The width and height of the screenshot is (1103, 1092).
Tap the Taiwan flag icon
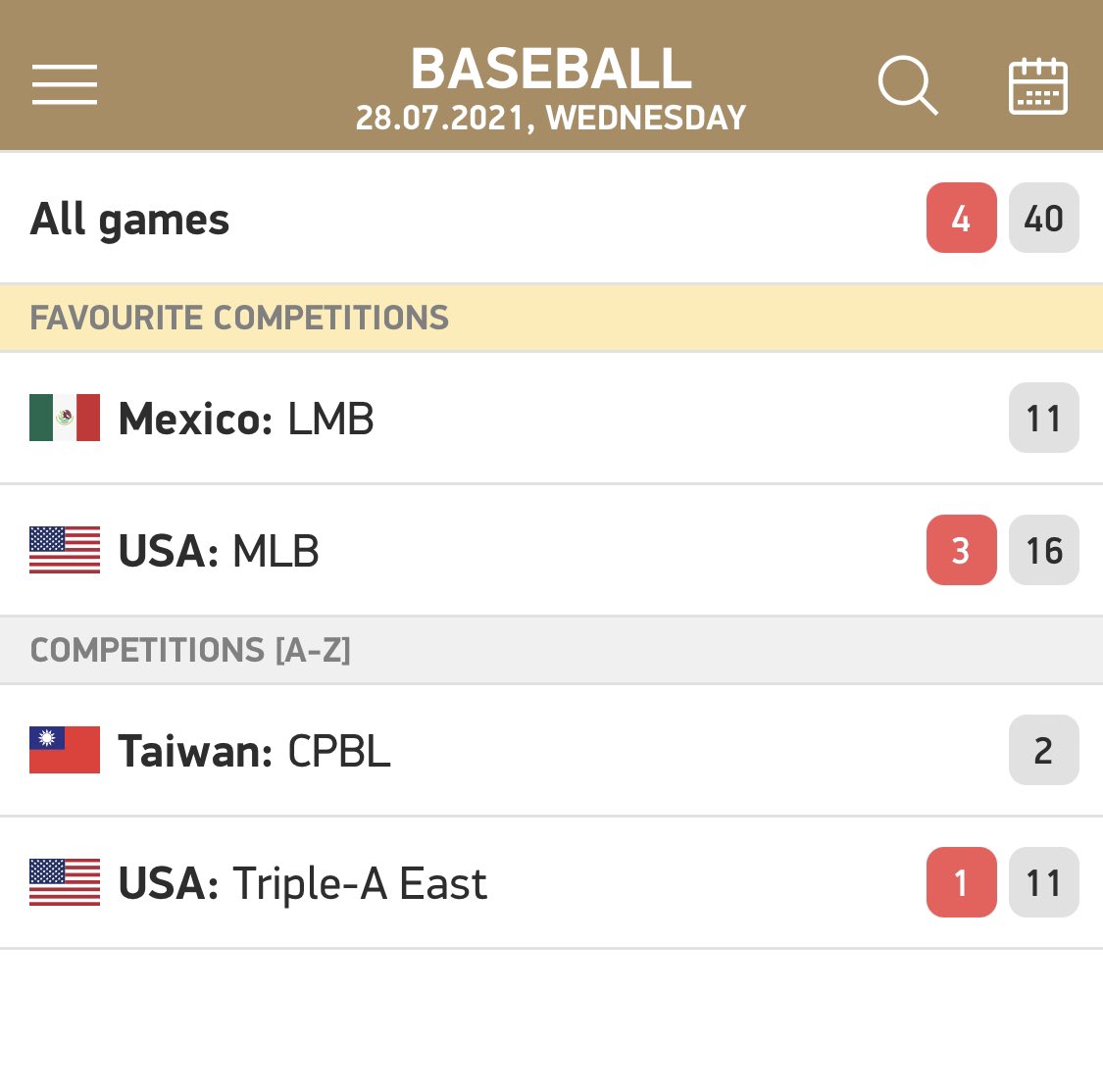pyautogui.click(x=65, y=751)
